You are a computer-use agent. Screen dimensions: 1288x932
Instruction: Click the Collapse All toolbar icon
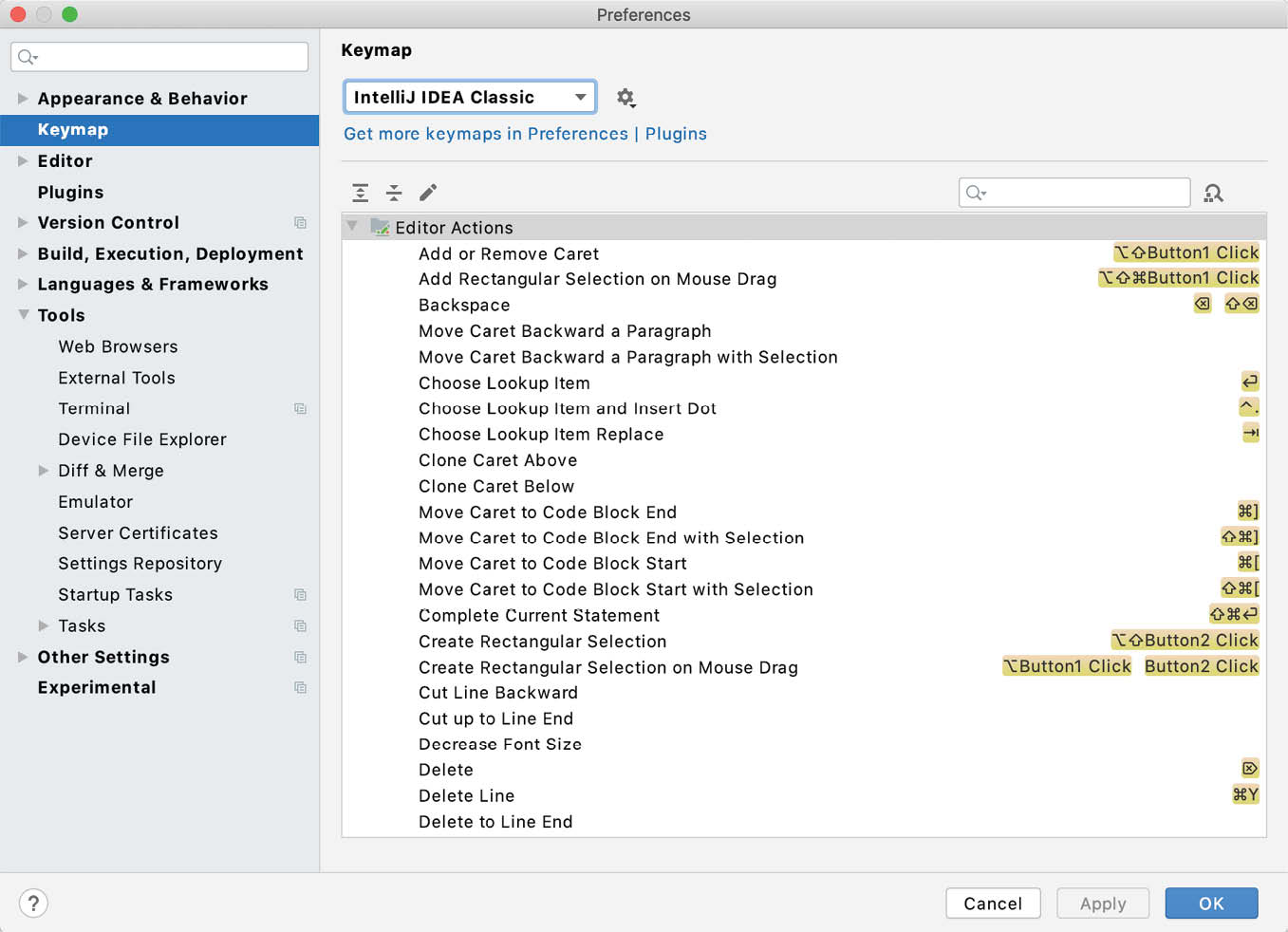coord(394,193)
